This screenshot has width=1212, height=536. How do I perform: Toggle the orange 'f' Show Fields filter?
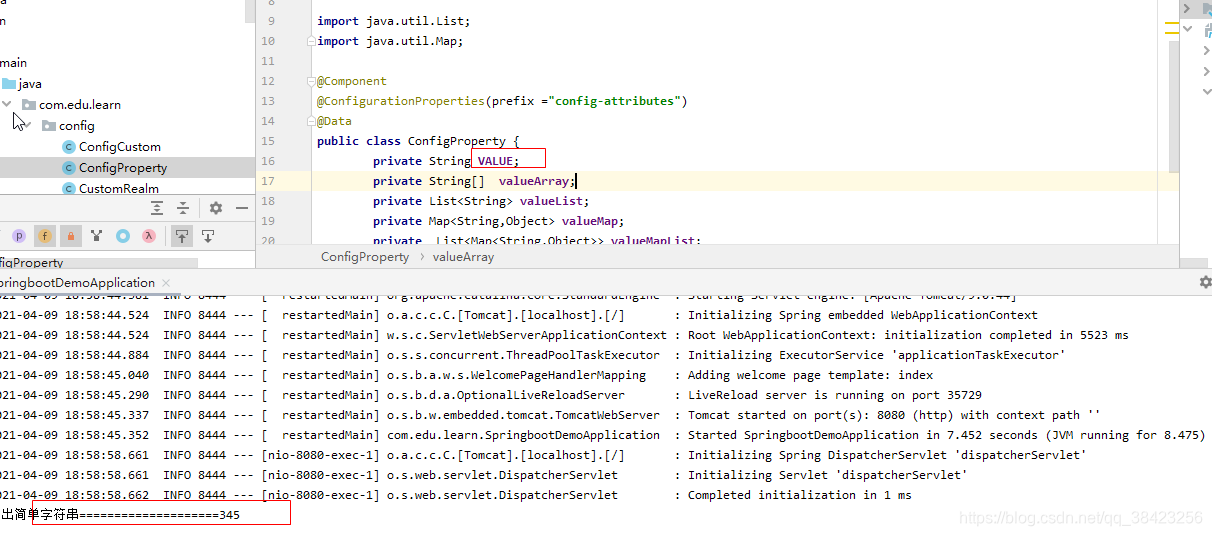point(45,236)
